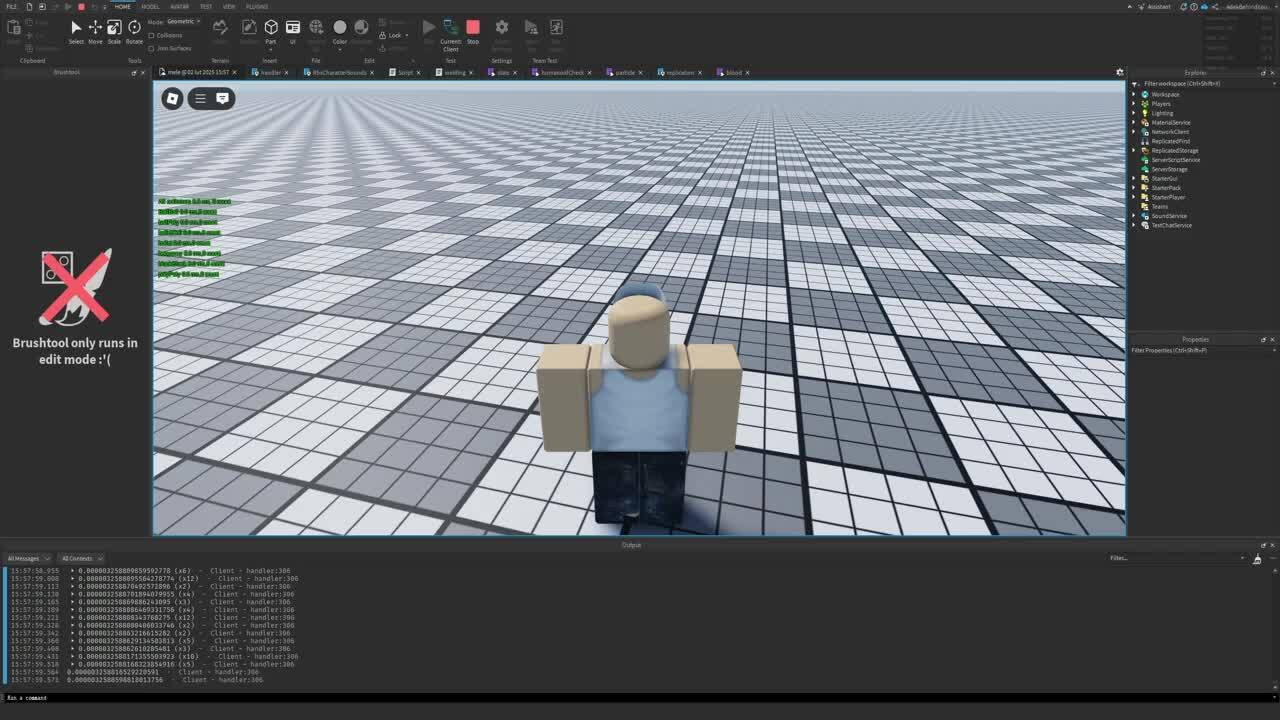1280x720 pixels.
Task: Switch to the PLUGINS ribbon tab
Action: pyautogui.click(x=257, y=6)
